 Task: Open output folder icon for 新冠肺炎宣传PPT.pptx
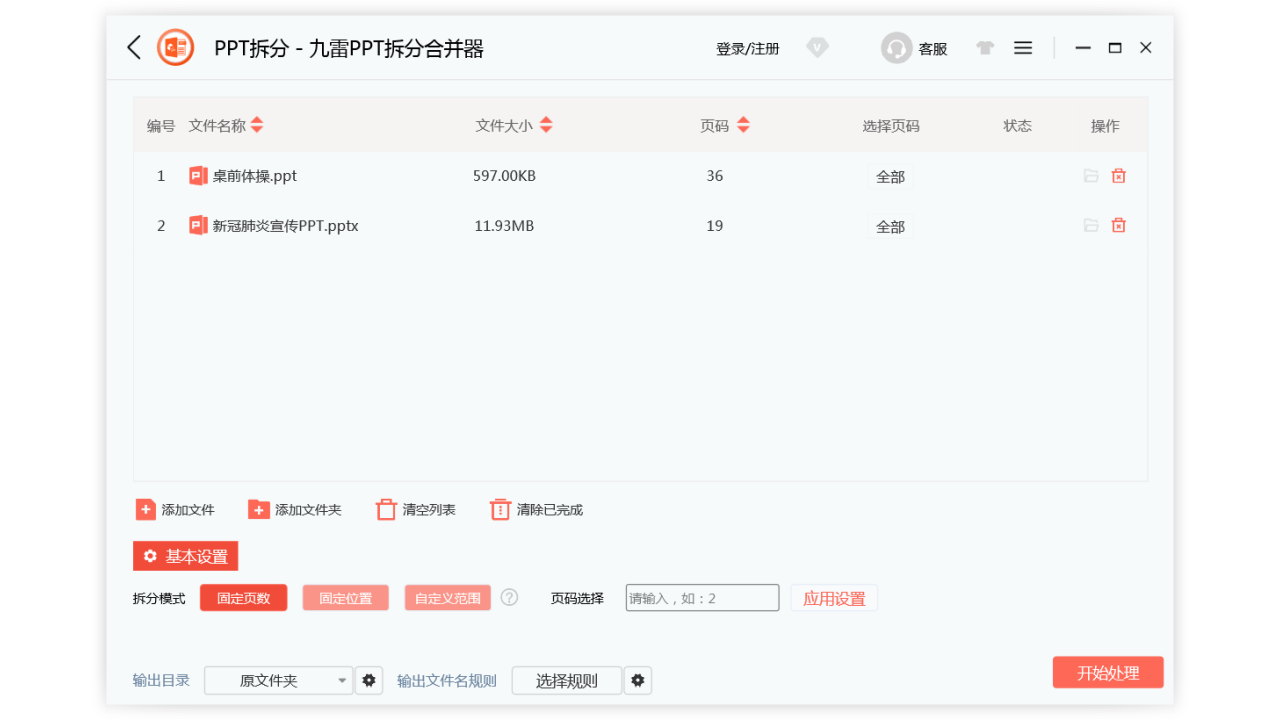[1091, 225]
